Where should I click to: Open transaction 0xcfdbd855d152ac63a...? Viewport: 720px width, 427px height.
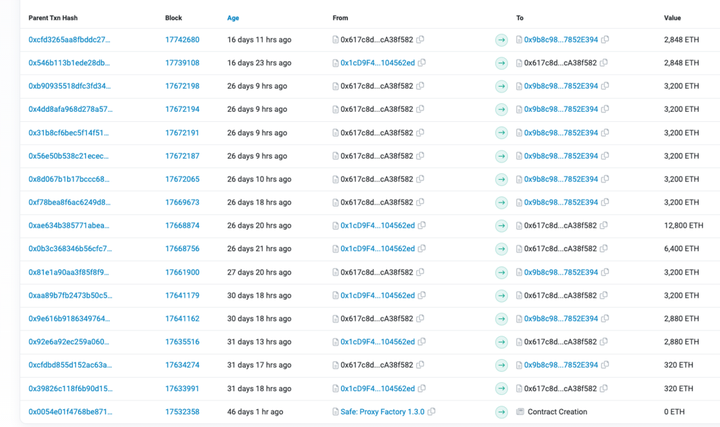(70, 365)
